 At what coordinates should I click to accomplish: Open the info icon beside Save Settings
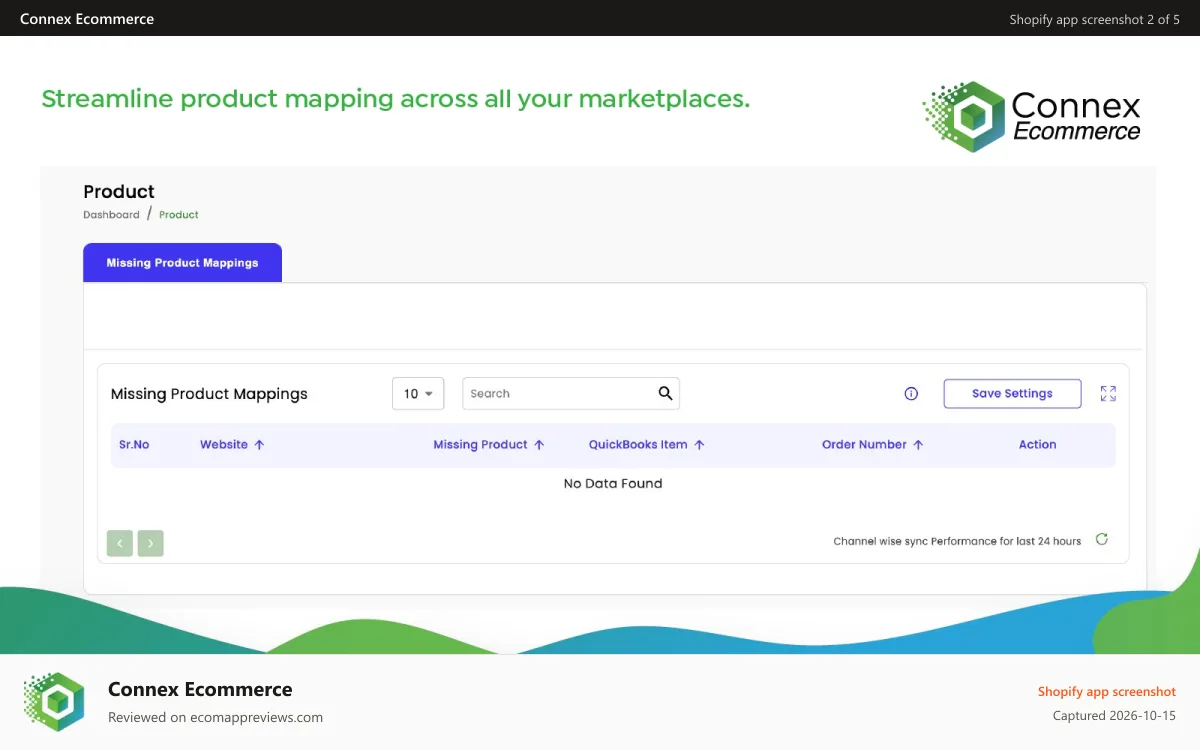point(911,394)
